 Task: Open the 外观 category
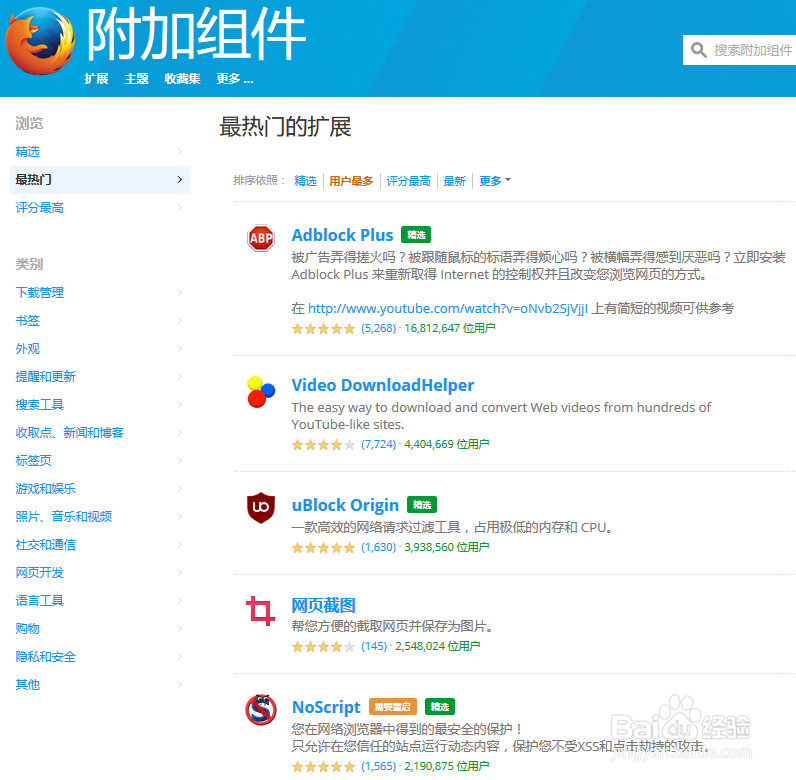[27, 348]
